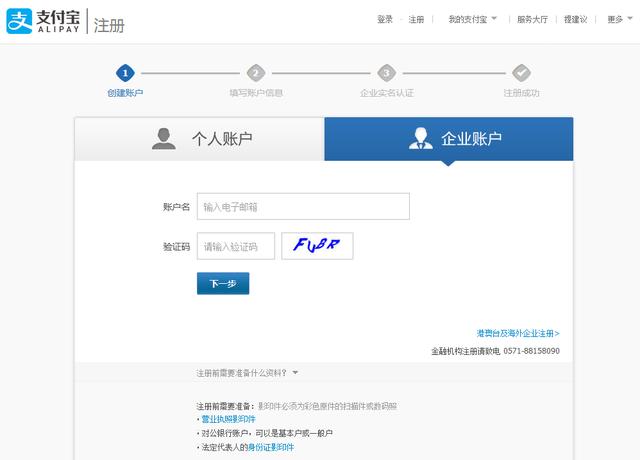
Task: Focus the 验证码 captcha input field
Action: point(236,246)
